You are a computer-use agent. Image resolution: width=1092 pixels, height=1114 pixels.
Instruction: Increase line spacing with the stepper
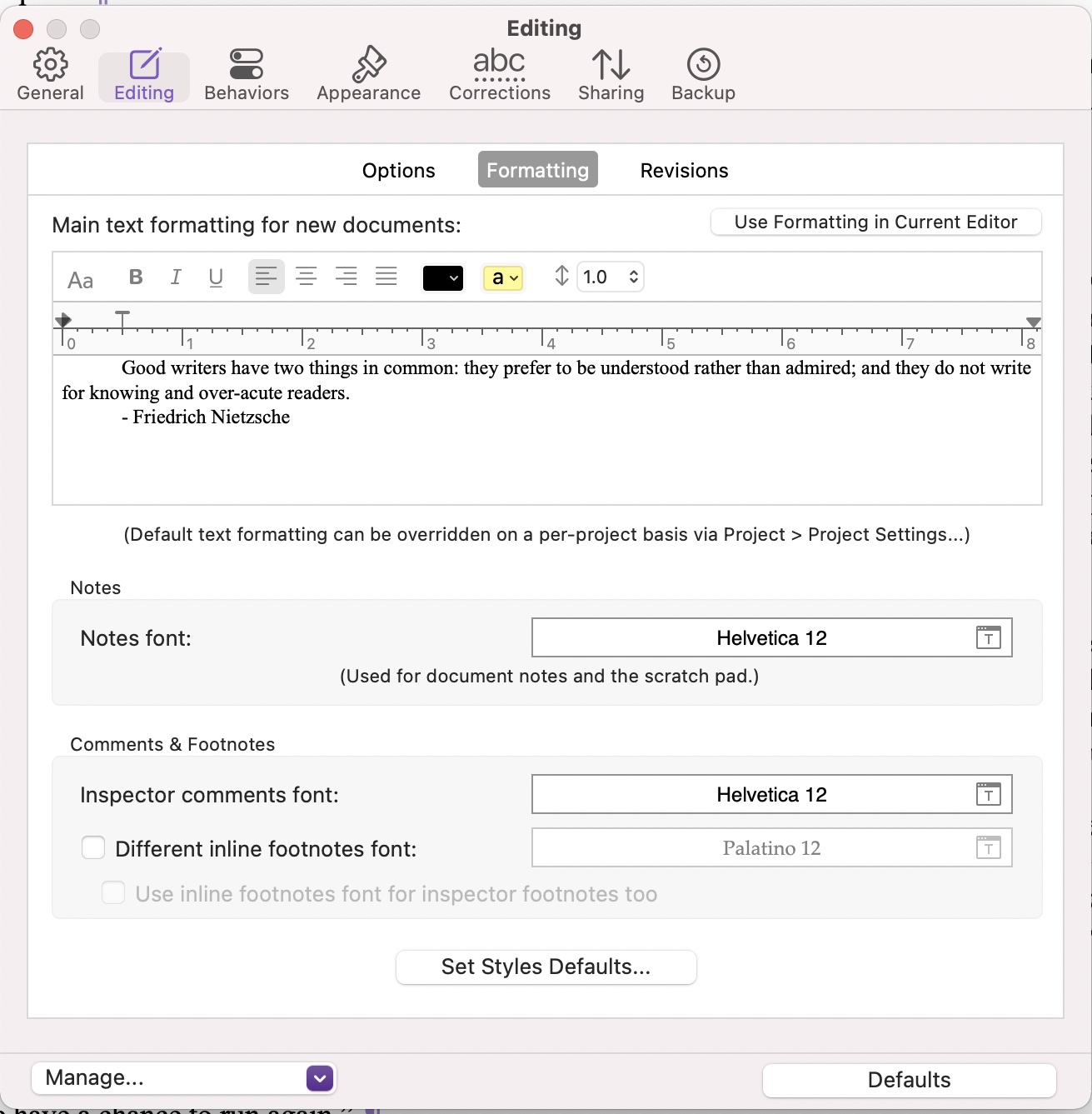point(634,272)
